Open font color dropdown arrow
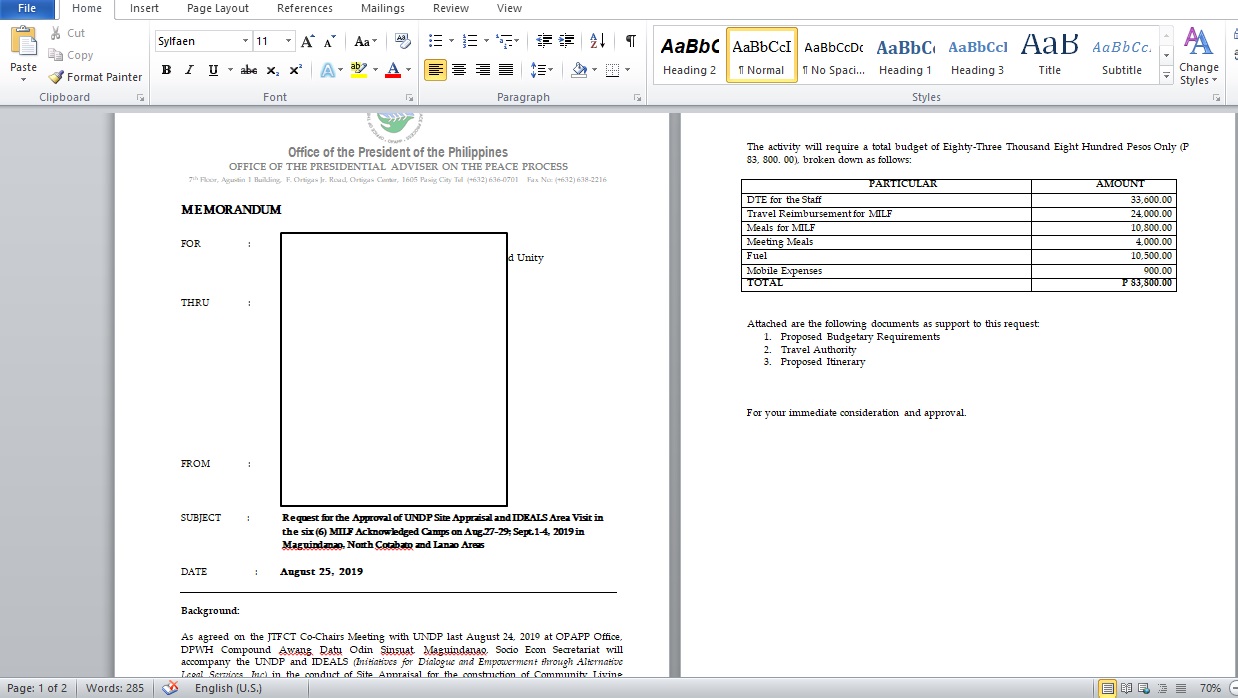 pyautogui.click(x=408, y=70)
